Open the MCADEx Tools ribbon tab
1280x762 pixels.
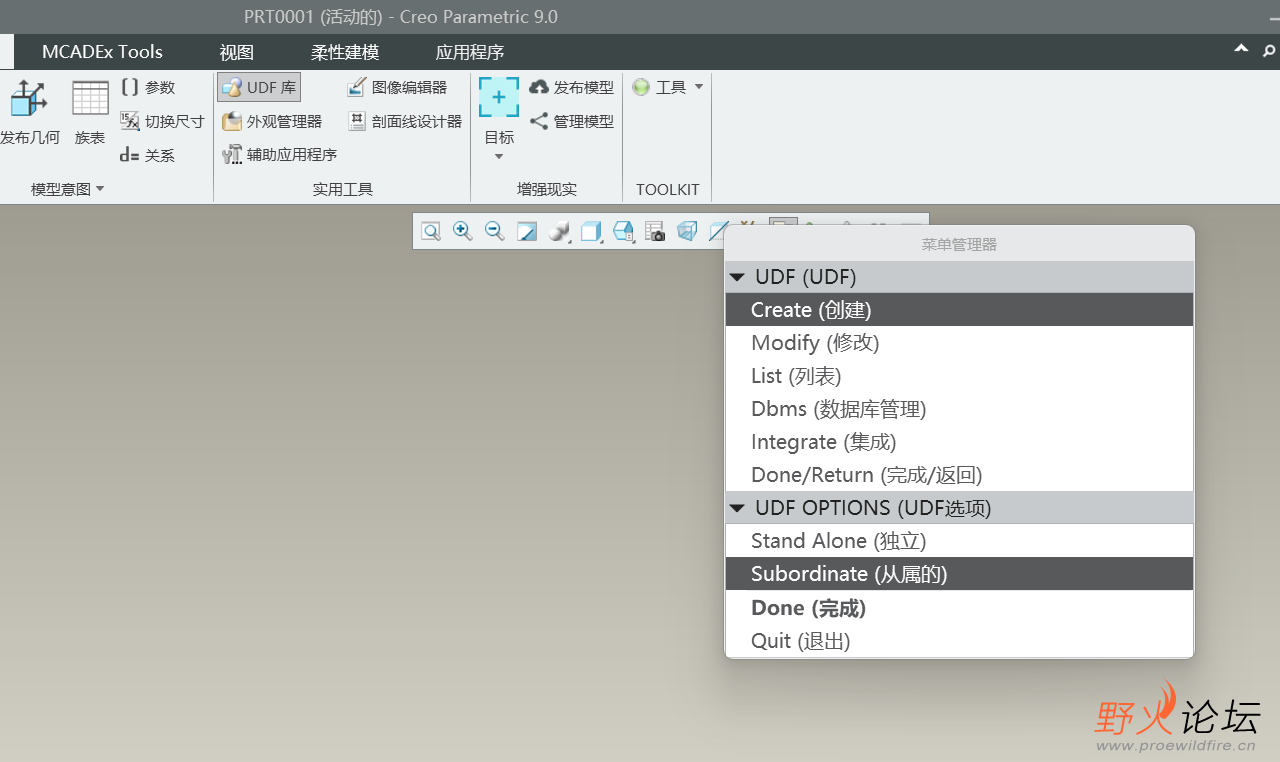(102, 52)
